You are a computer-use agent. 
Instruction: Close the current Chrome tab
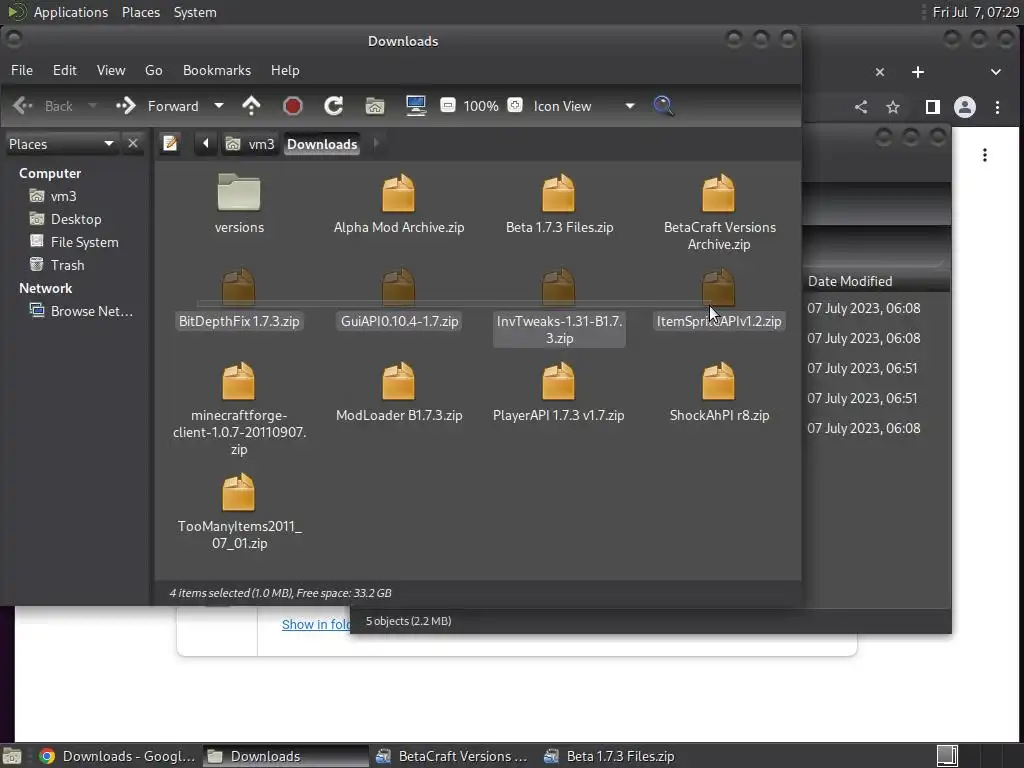pos(880,72)
